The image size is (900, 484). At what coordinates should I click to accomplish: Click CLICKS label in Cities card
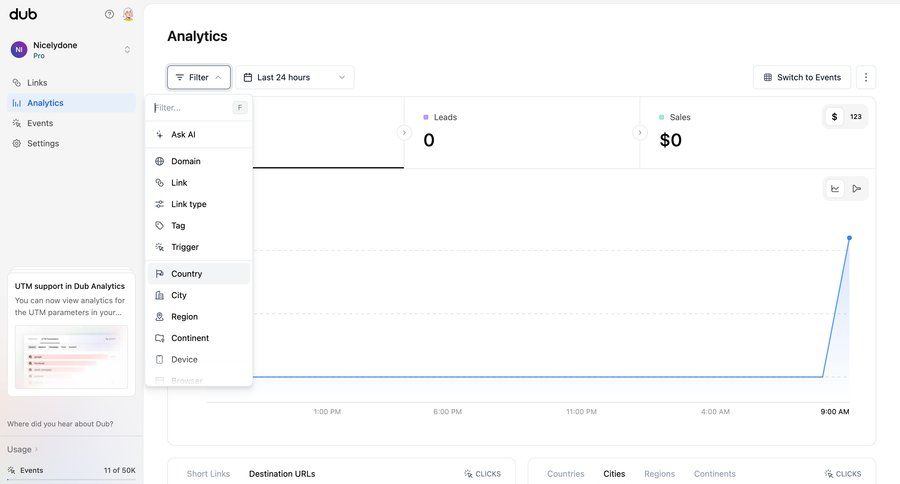click(x=843, y=474)
